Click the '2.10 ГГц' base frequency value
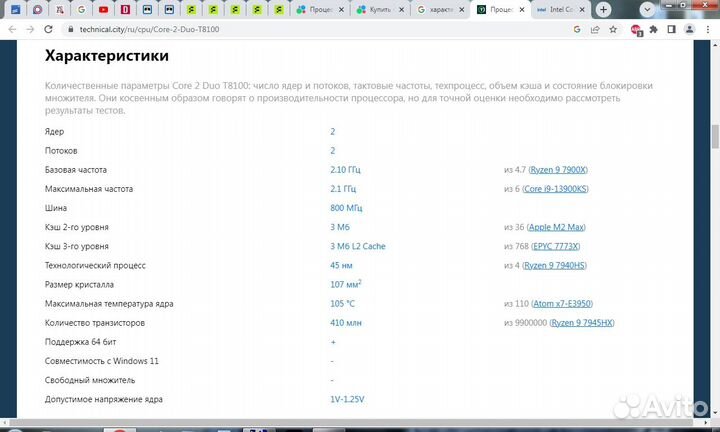Viewport: 720px width, 432px height. [x=345, y=170]
